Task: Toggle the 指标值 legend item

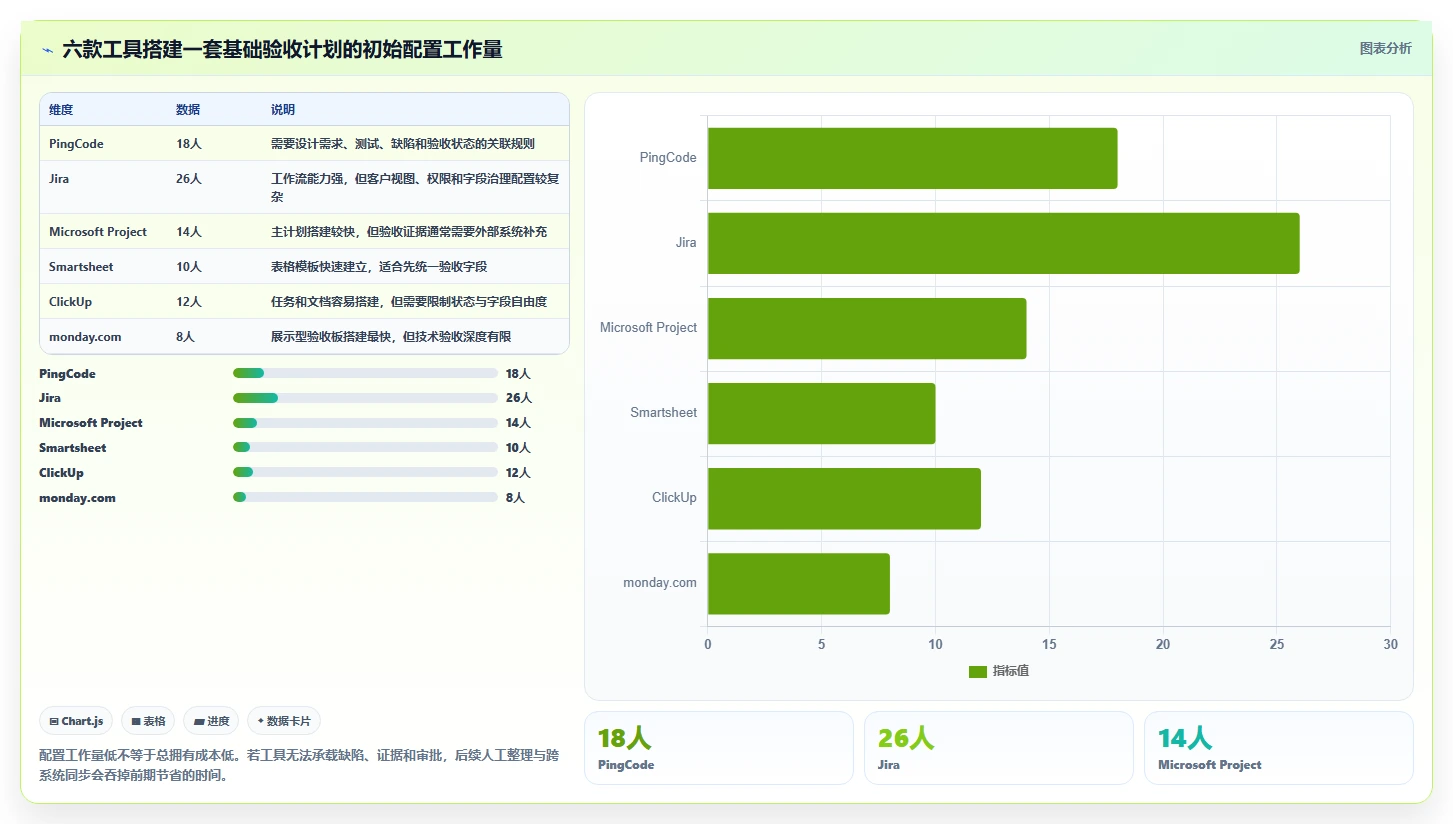Action: tap(998, 671)
